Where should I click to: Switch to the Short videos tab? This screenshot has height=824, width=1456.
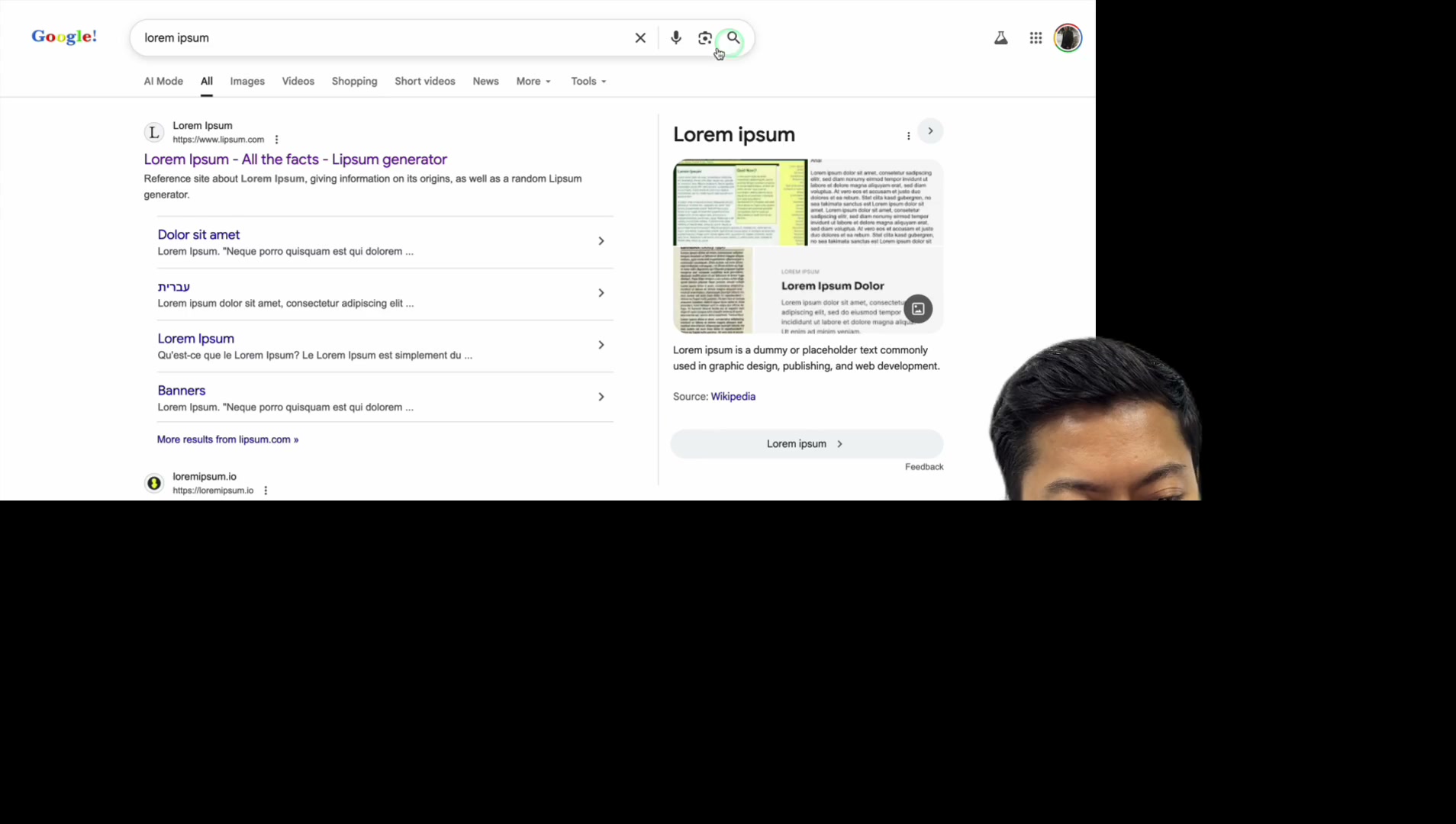[x=424, y=82]
